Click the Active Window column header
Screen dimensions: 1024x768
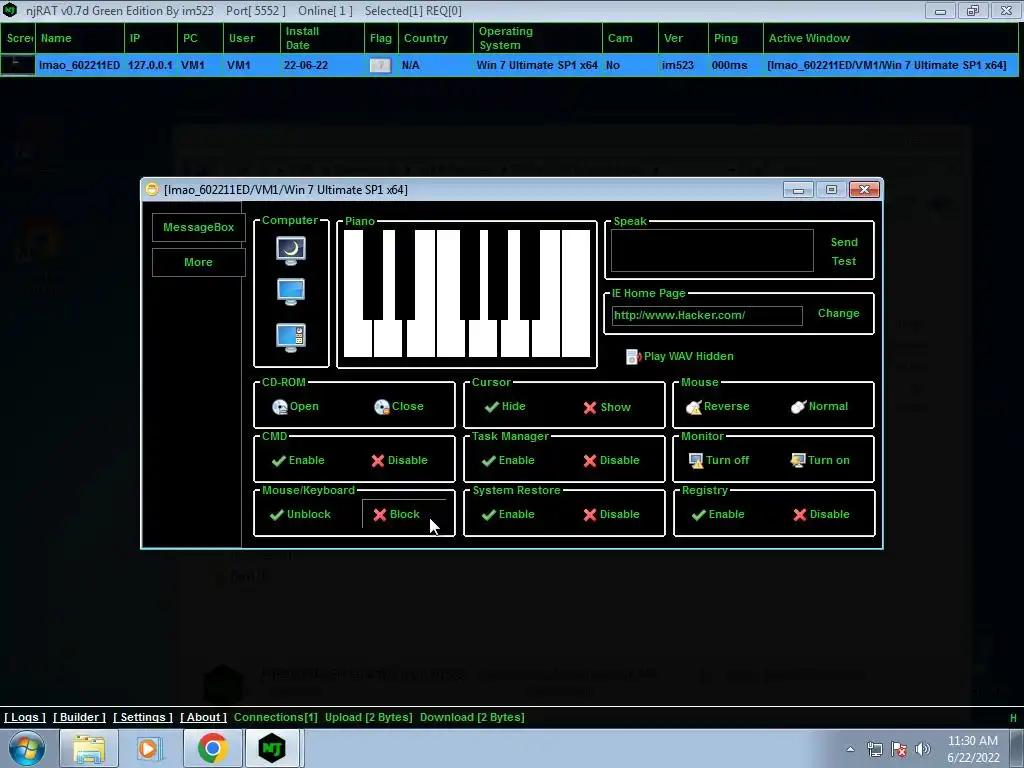click(890, 38)
